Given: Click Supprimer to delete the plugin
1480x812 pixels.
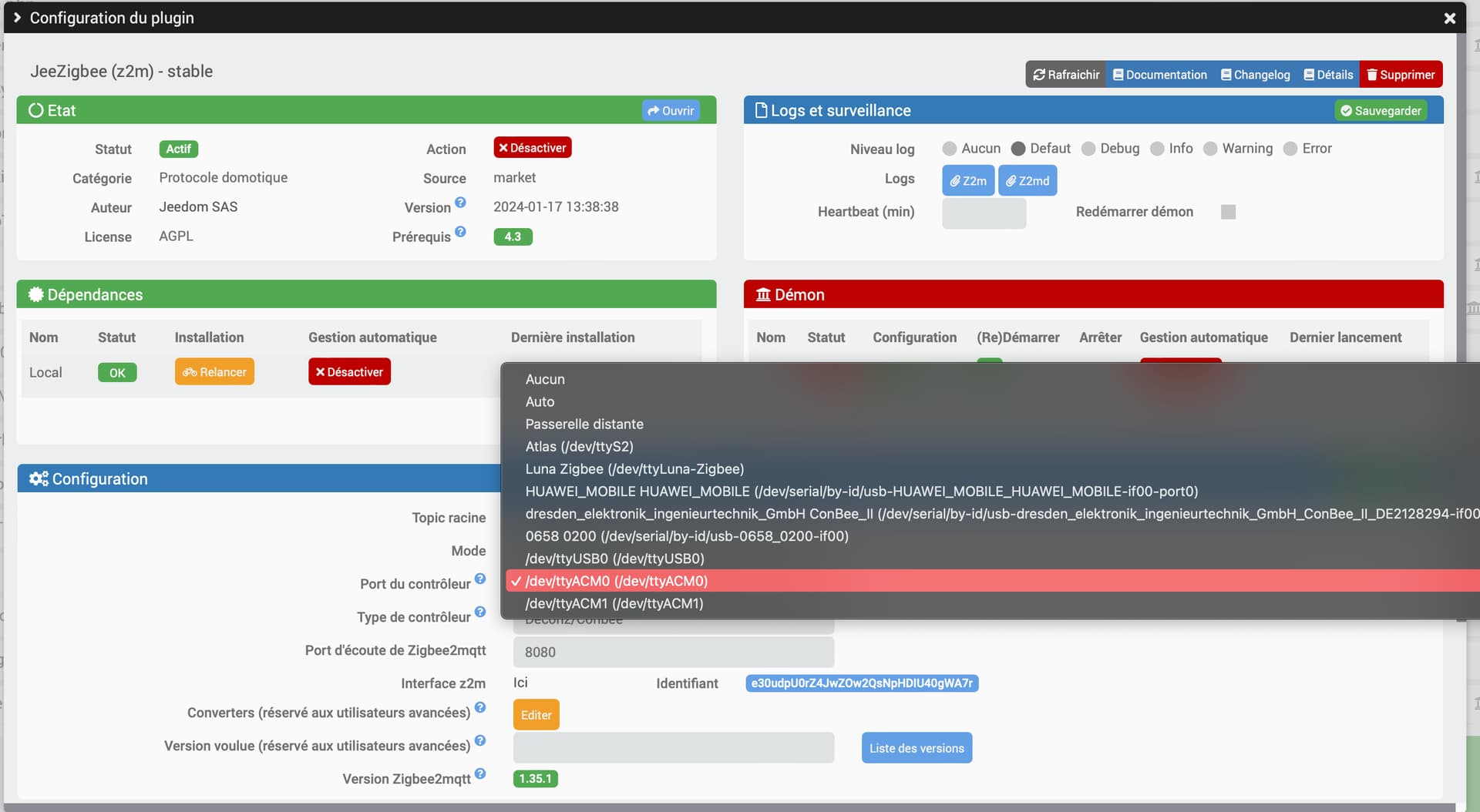Looking at the screenshot, I should click(x=1401, y=75).
